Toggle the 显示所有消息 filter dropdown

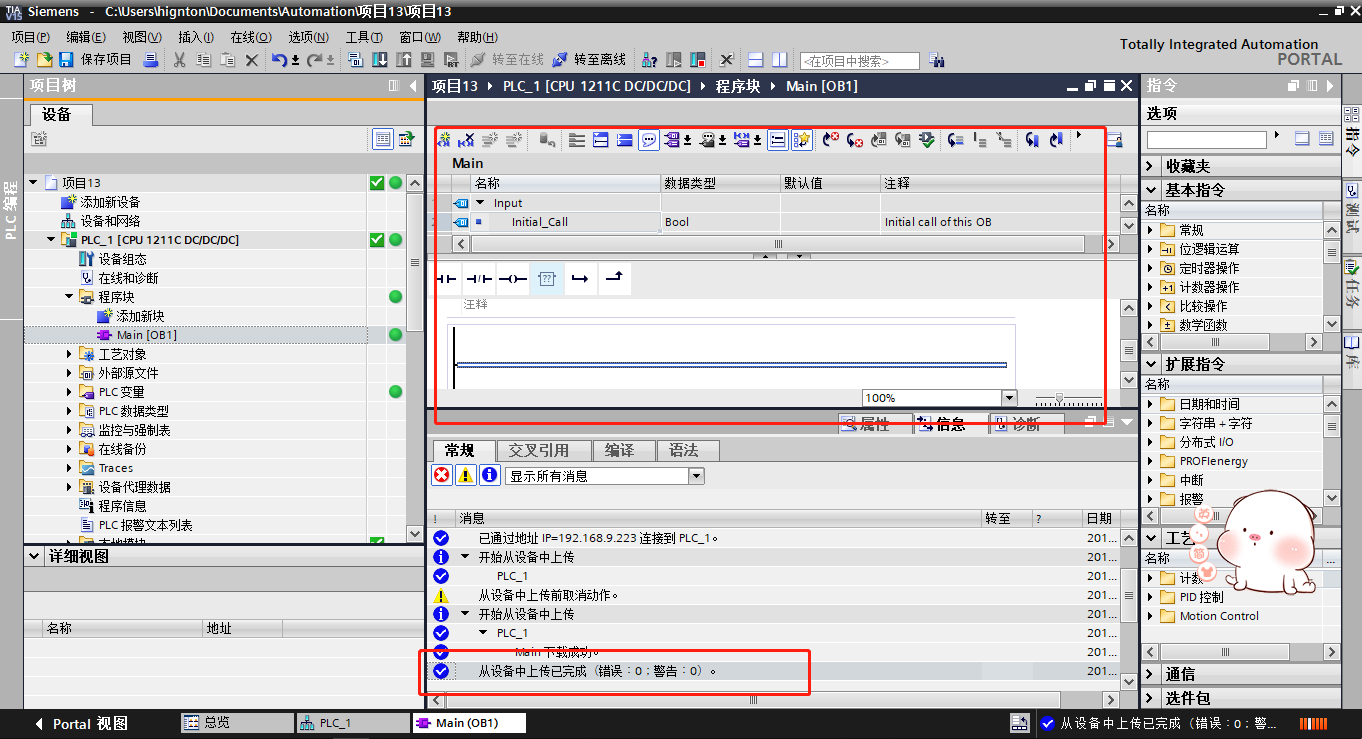[x=695, y=476]
